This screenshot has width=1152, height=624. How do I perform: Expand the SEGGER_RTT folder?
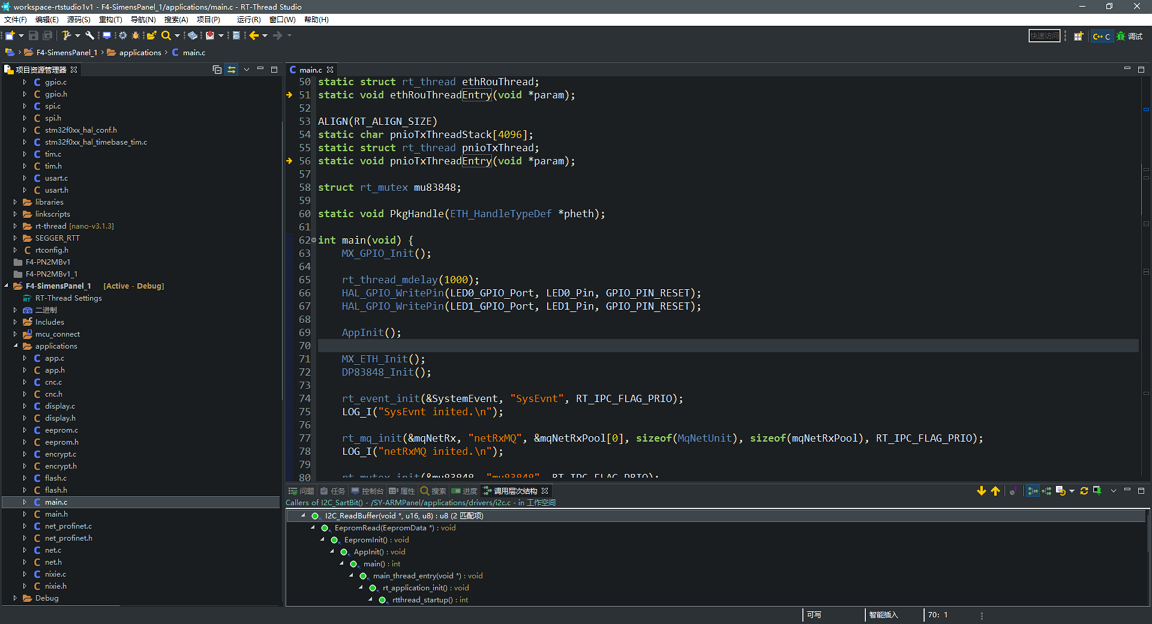(15, 238)
